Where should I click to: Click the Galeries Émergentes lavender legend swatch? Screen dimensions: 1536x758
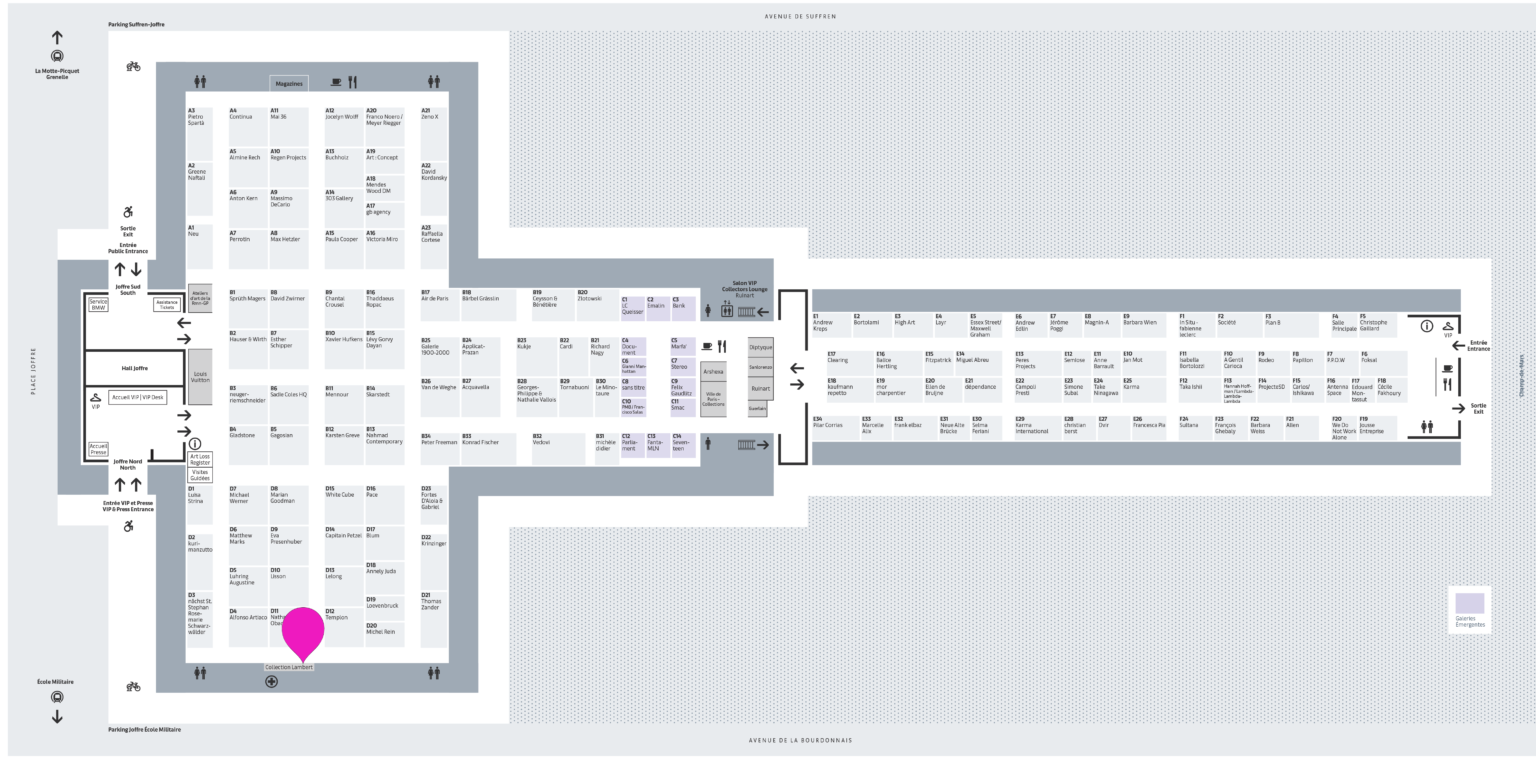[x=1470, y=603]
